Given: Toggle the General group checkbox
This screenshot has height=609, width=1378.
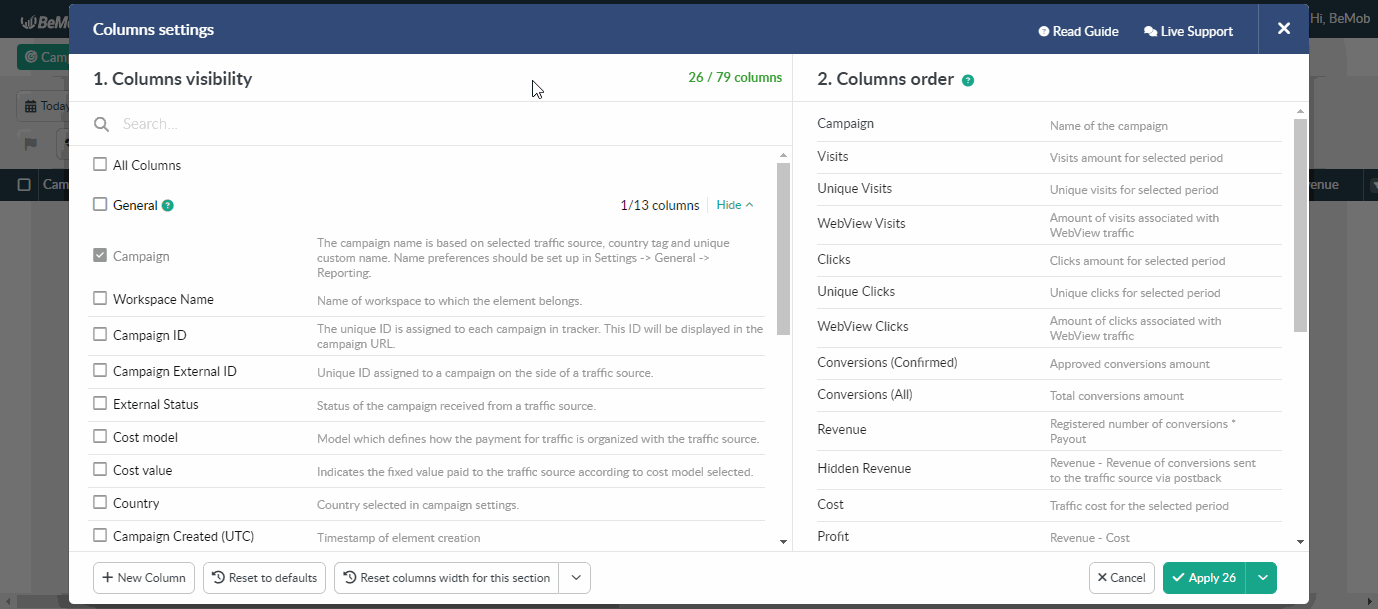Looking at the screenshot, I should click(x=100, y=205).
